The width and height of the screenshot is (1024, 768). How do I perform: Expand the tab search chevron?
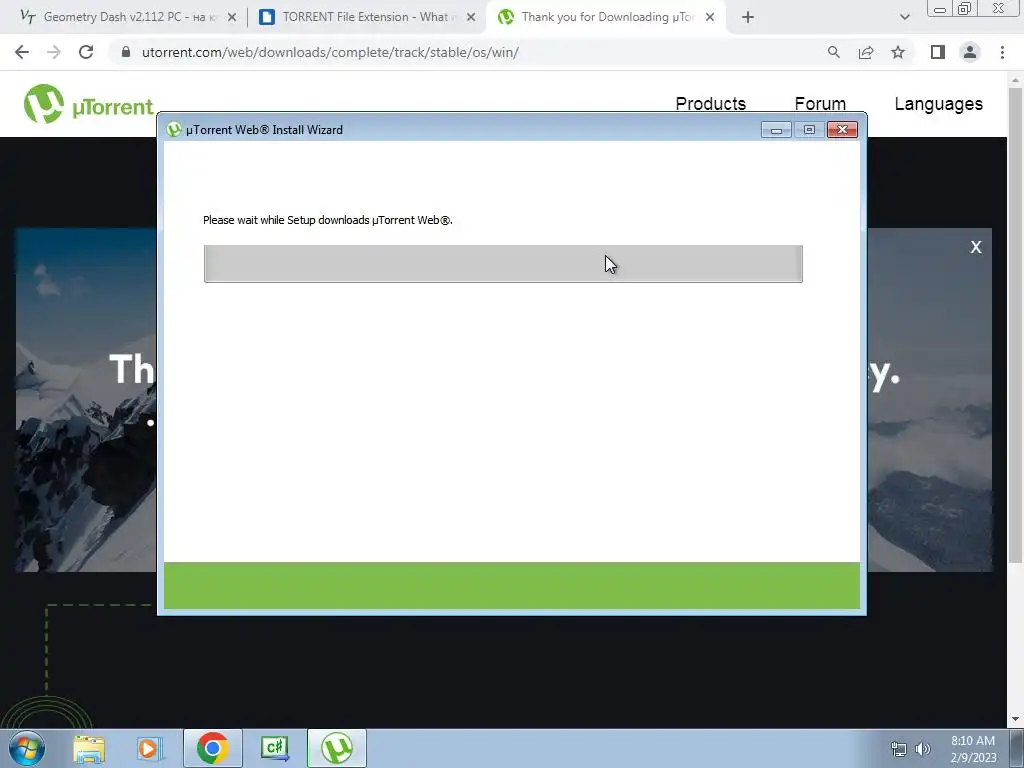click(x=904, y=17)
